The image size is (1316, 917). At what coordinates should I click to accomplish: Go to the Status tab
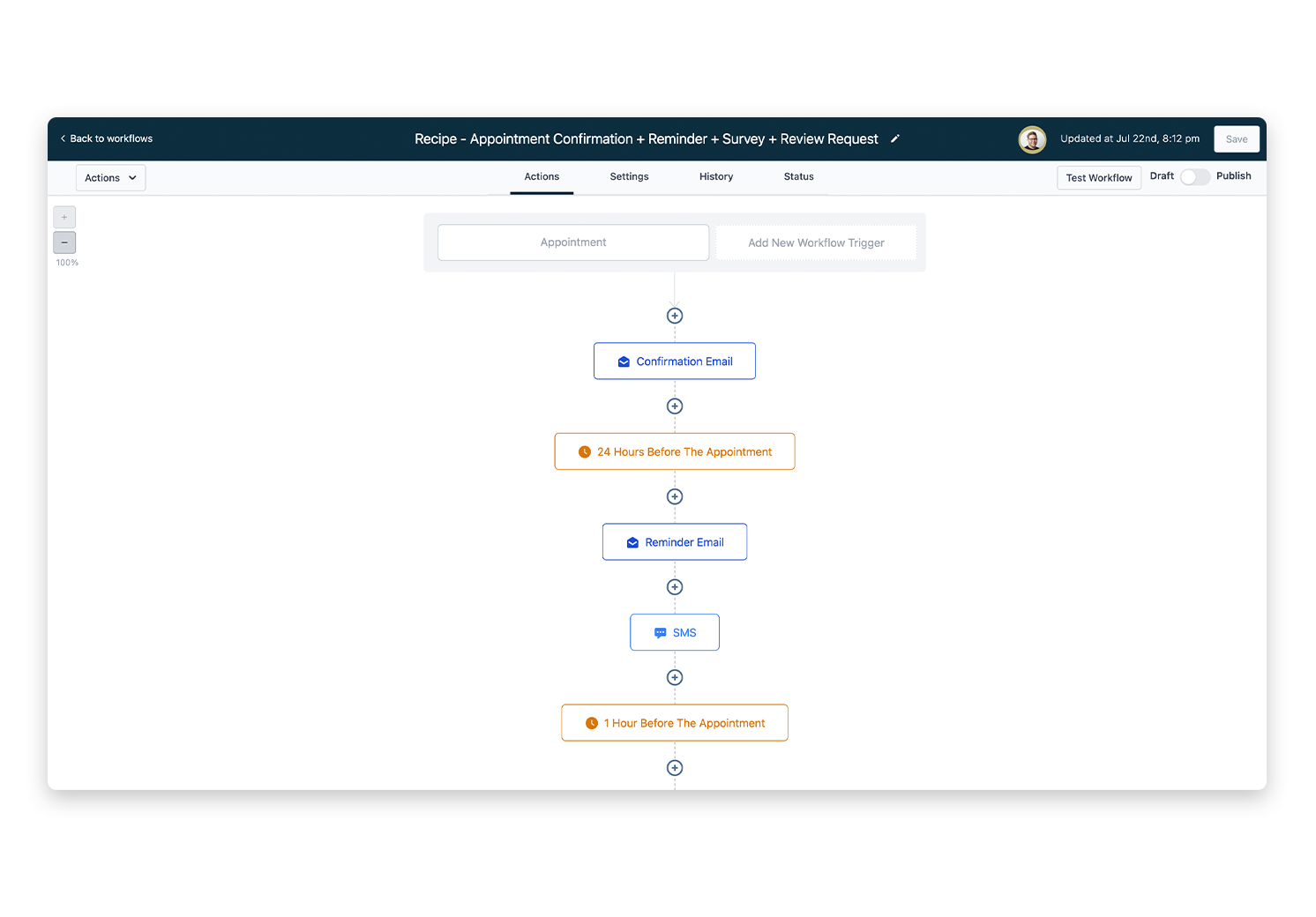798,177
